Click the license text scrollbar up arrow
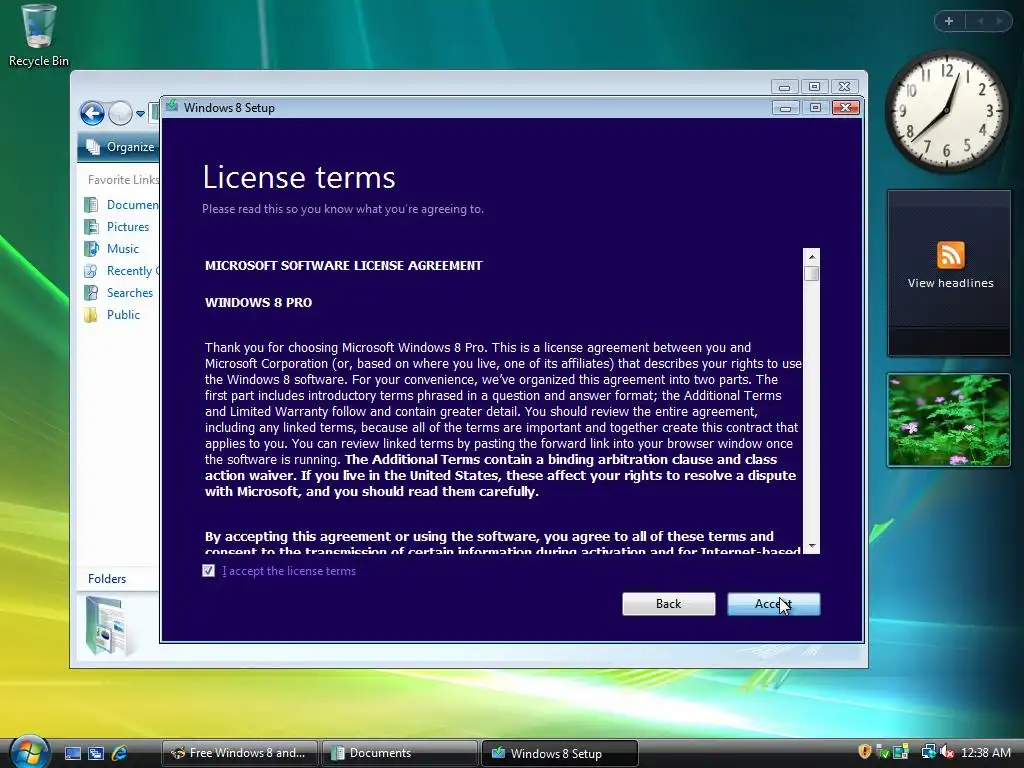This screenshot has height=768, width=1024. (812, 257)
